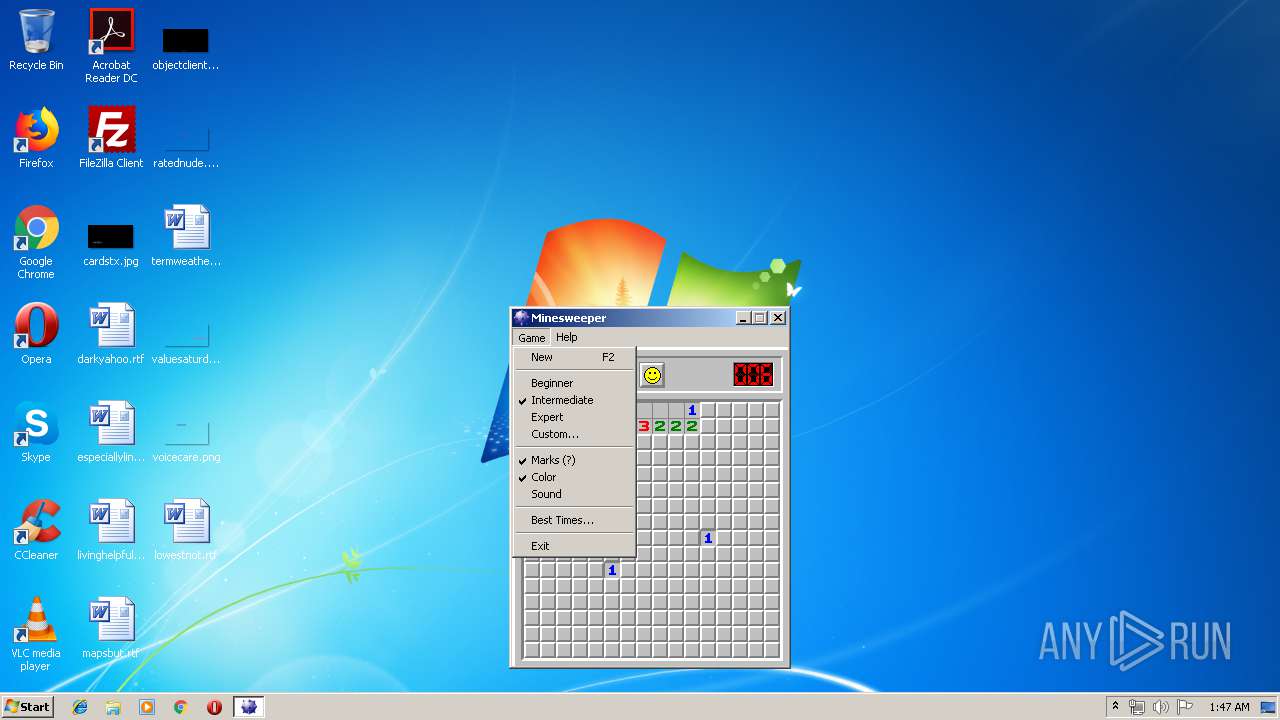Image resolution: width=1280 pixels, height=720 pixels.
Task: Select the Firefox desktop shortcut
Action: coord(36,138)
